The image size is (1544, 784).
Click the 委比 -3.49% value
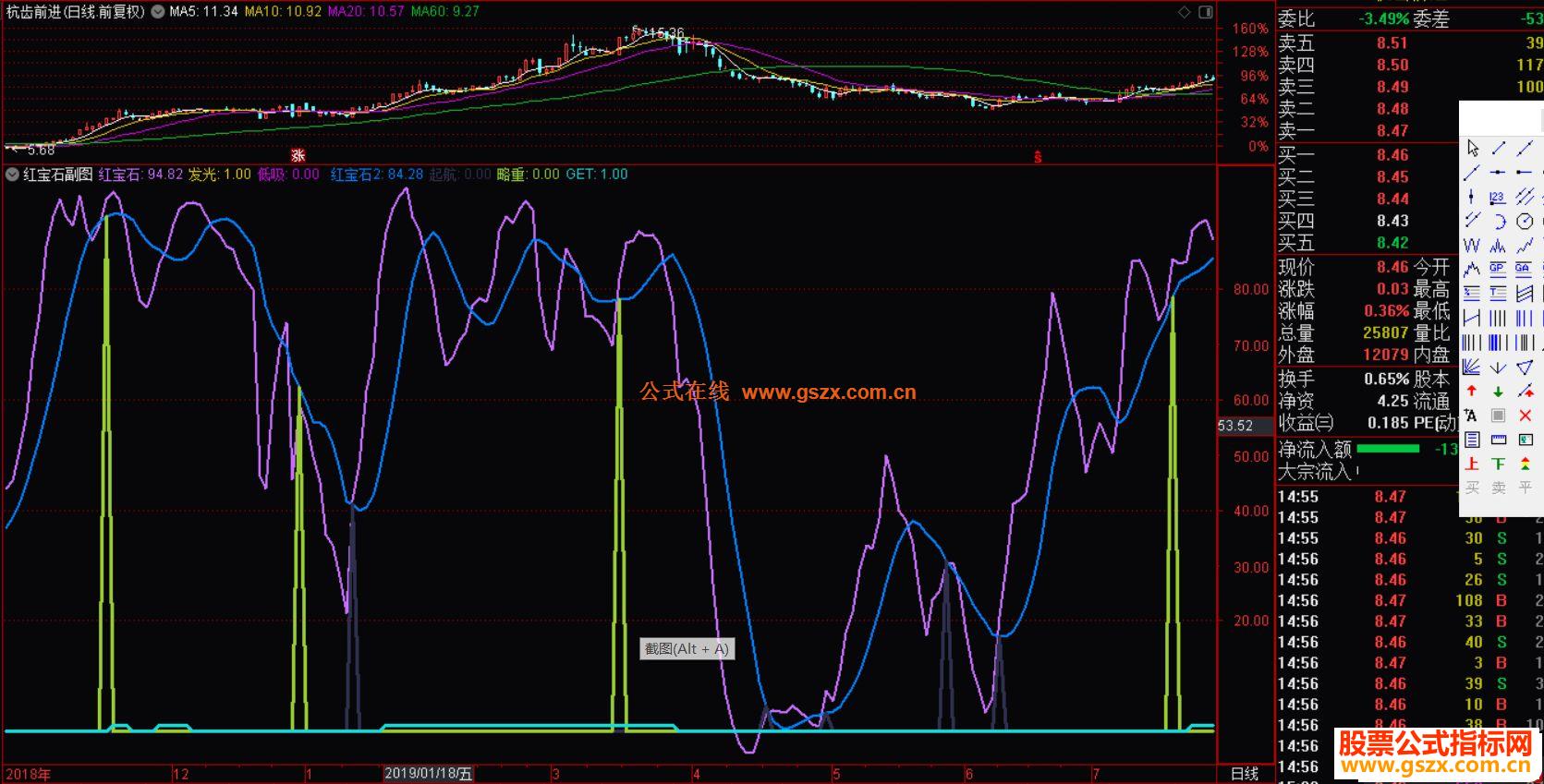tap(1384, 18)
